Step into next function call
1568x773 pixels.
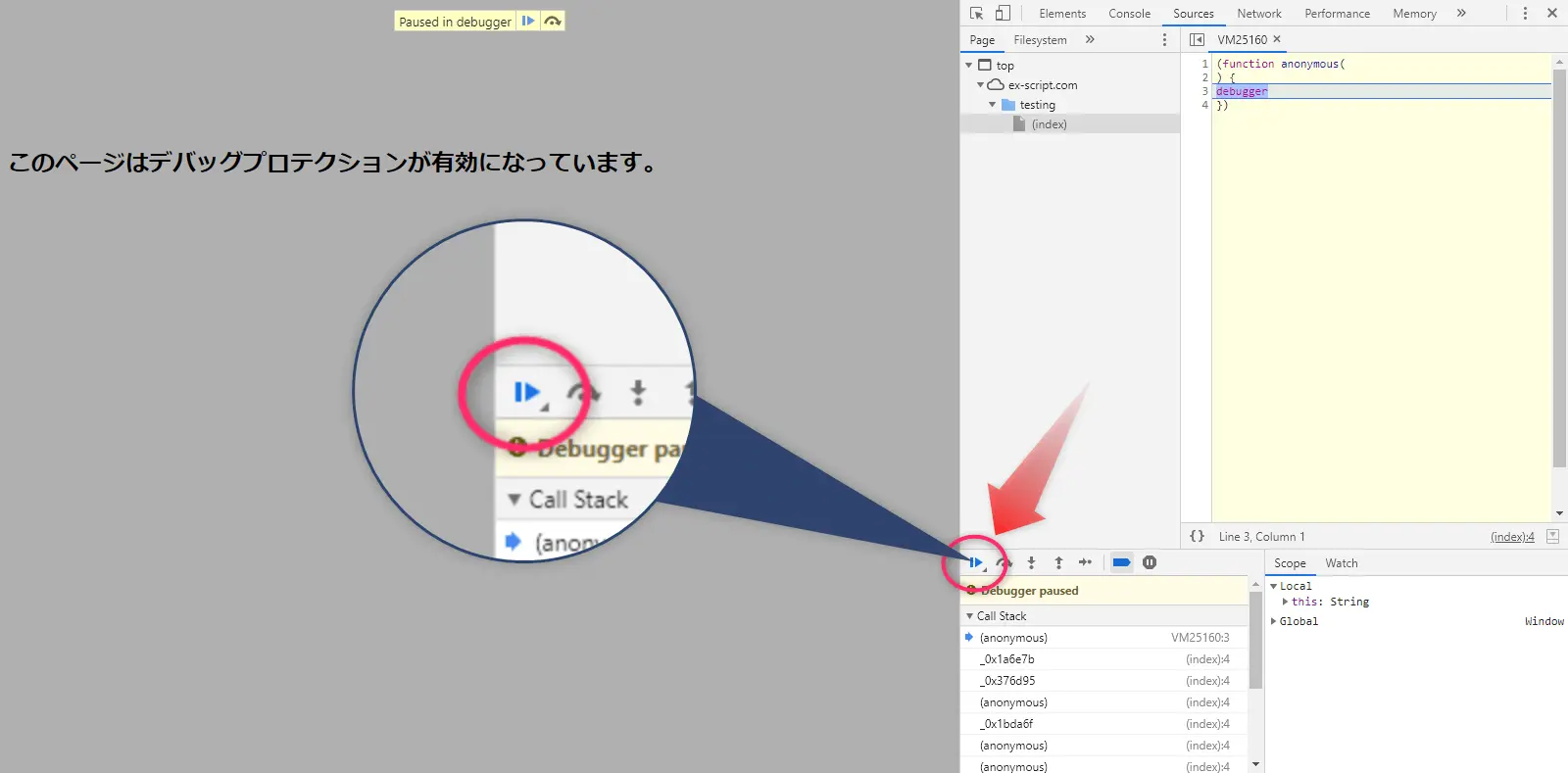(x=1031, y=562)
